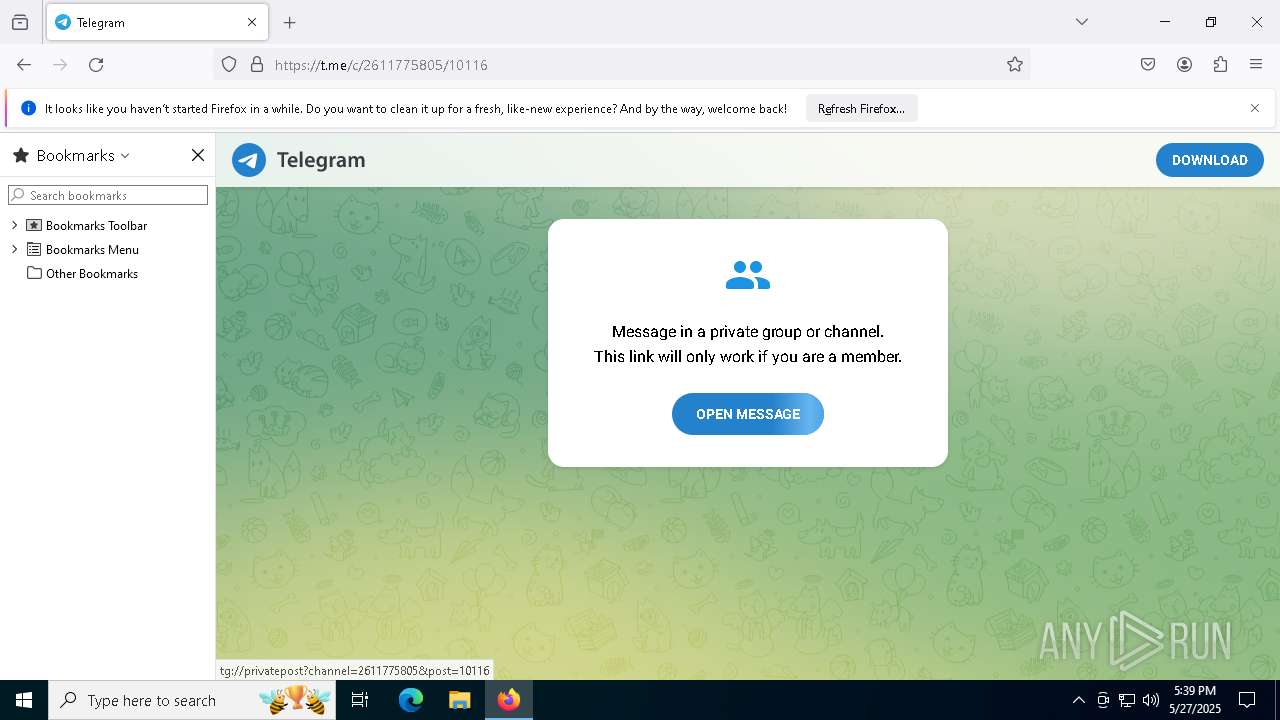Restore down the Firefox window
The width and height of the screenshot is (1280, 720).
point(1211,22)
